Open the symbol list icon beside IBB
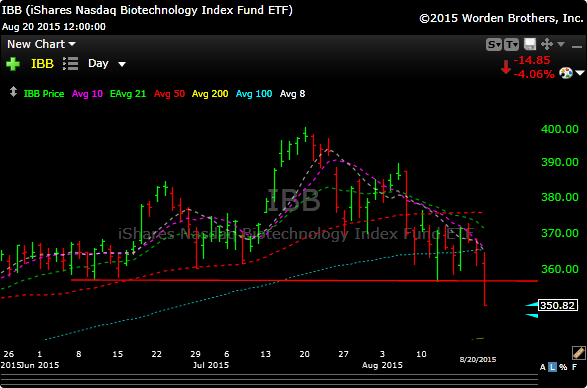587x388 pixels. (70, 64)
